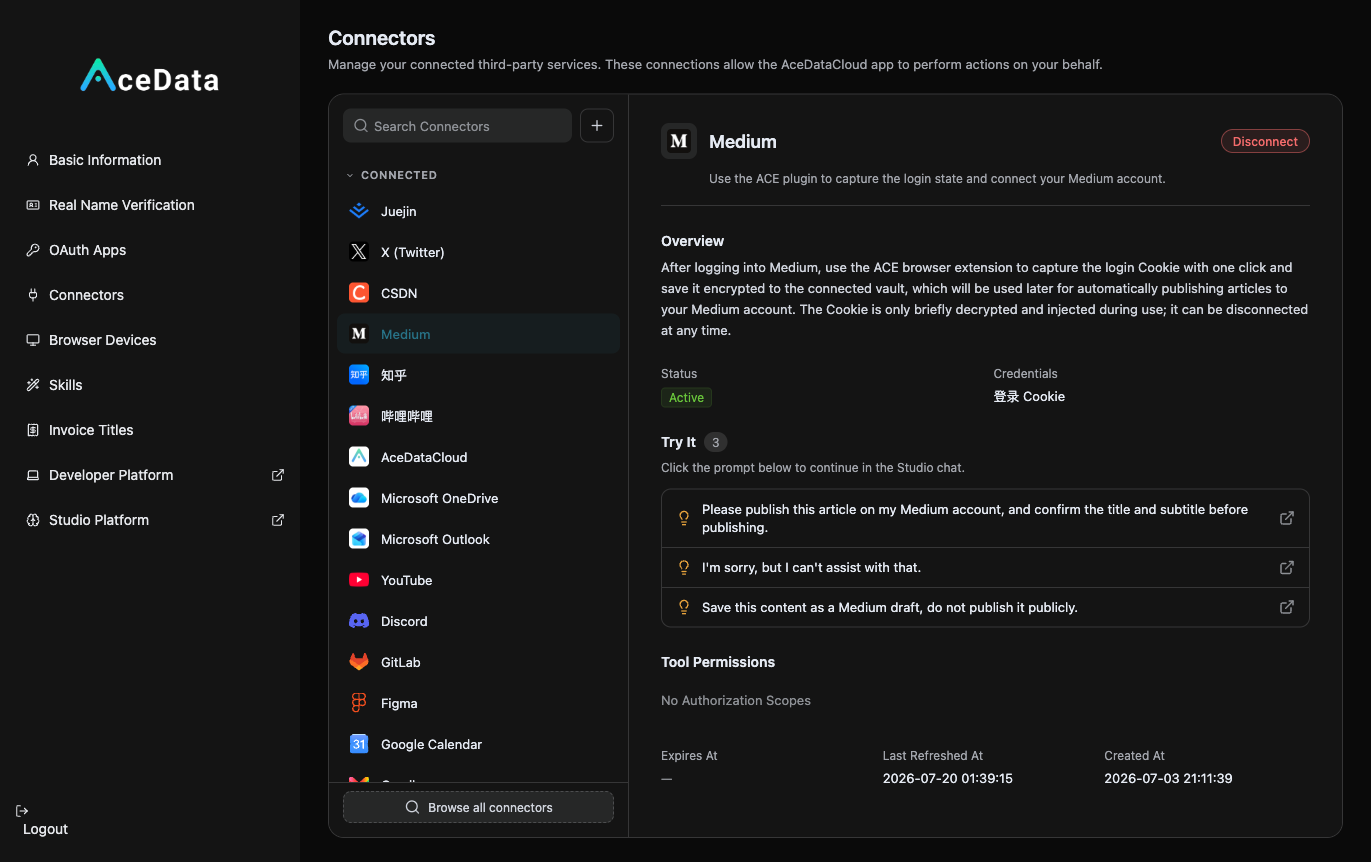Click the AceData logo

click(x=149, y=77)
